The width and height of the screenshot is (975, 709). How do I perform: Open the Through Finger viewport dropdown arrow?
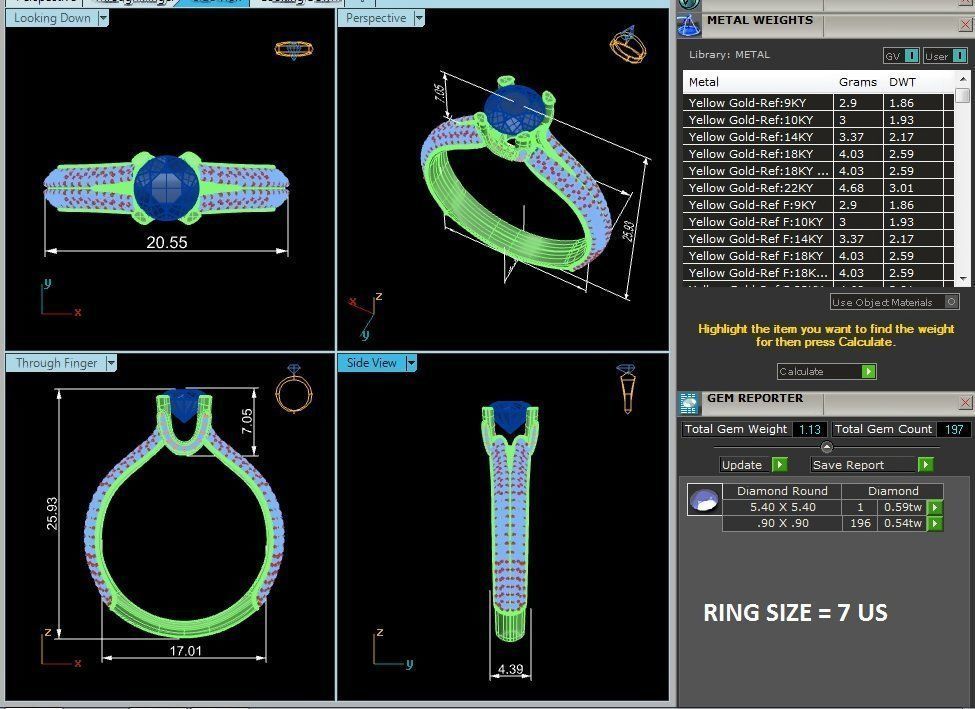111,363
